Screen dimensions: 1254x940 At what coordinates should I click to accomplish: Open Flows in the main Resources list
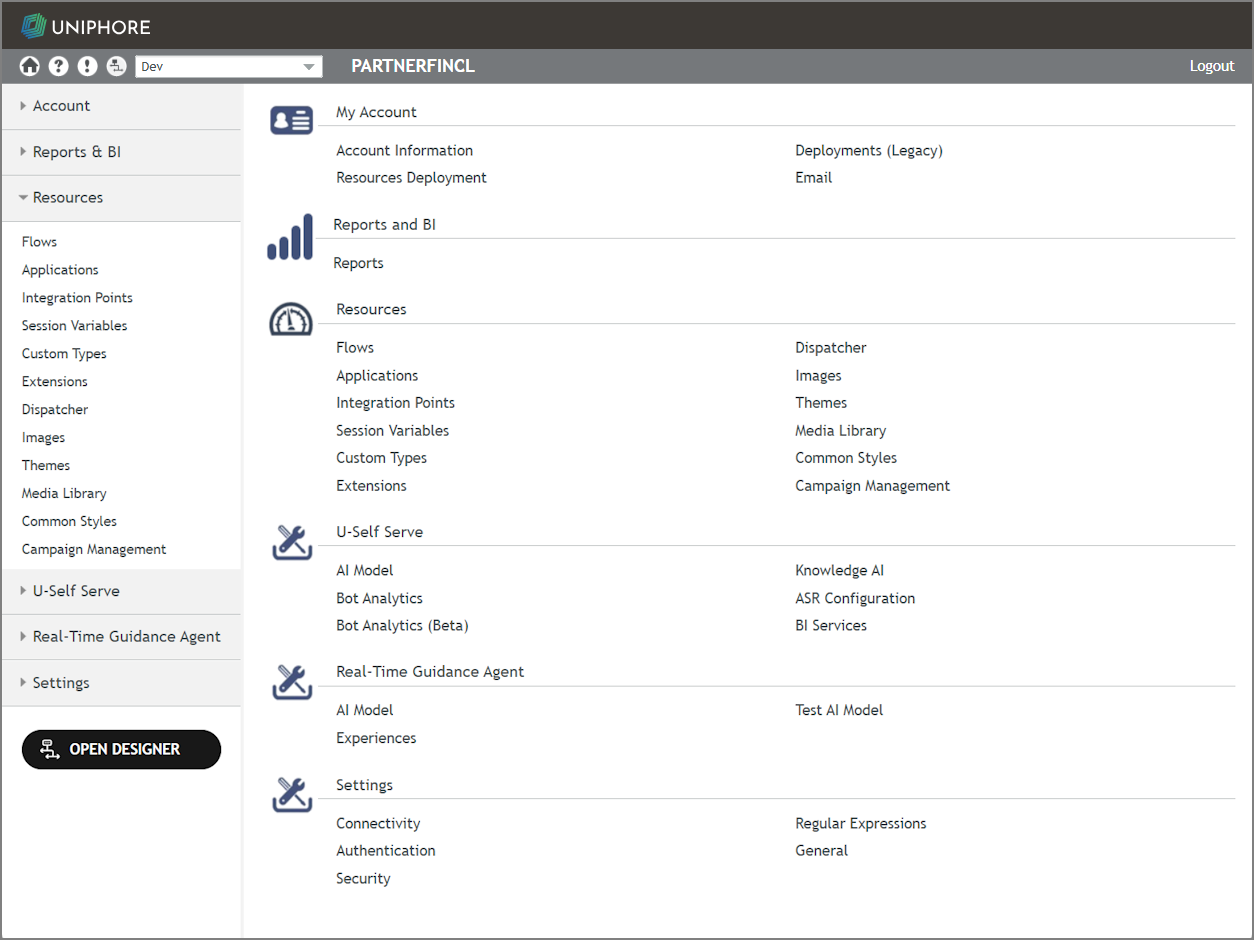click(355, 348)
